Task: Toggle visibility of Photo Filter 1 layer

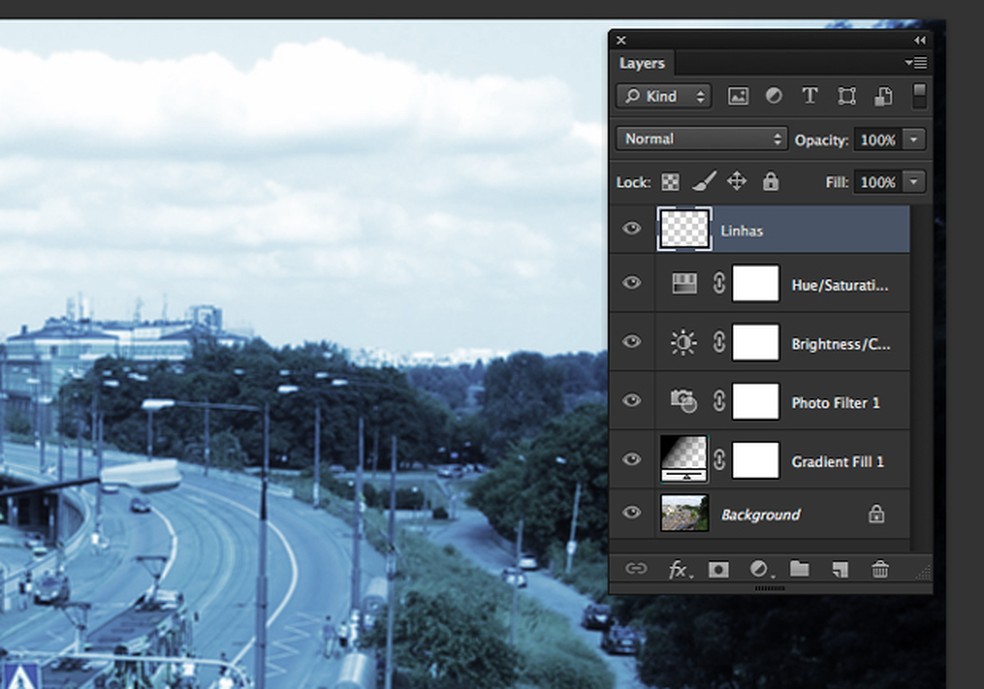Action: (x=631, y=401)
